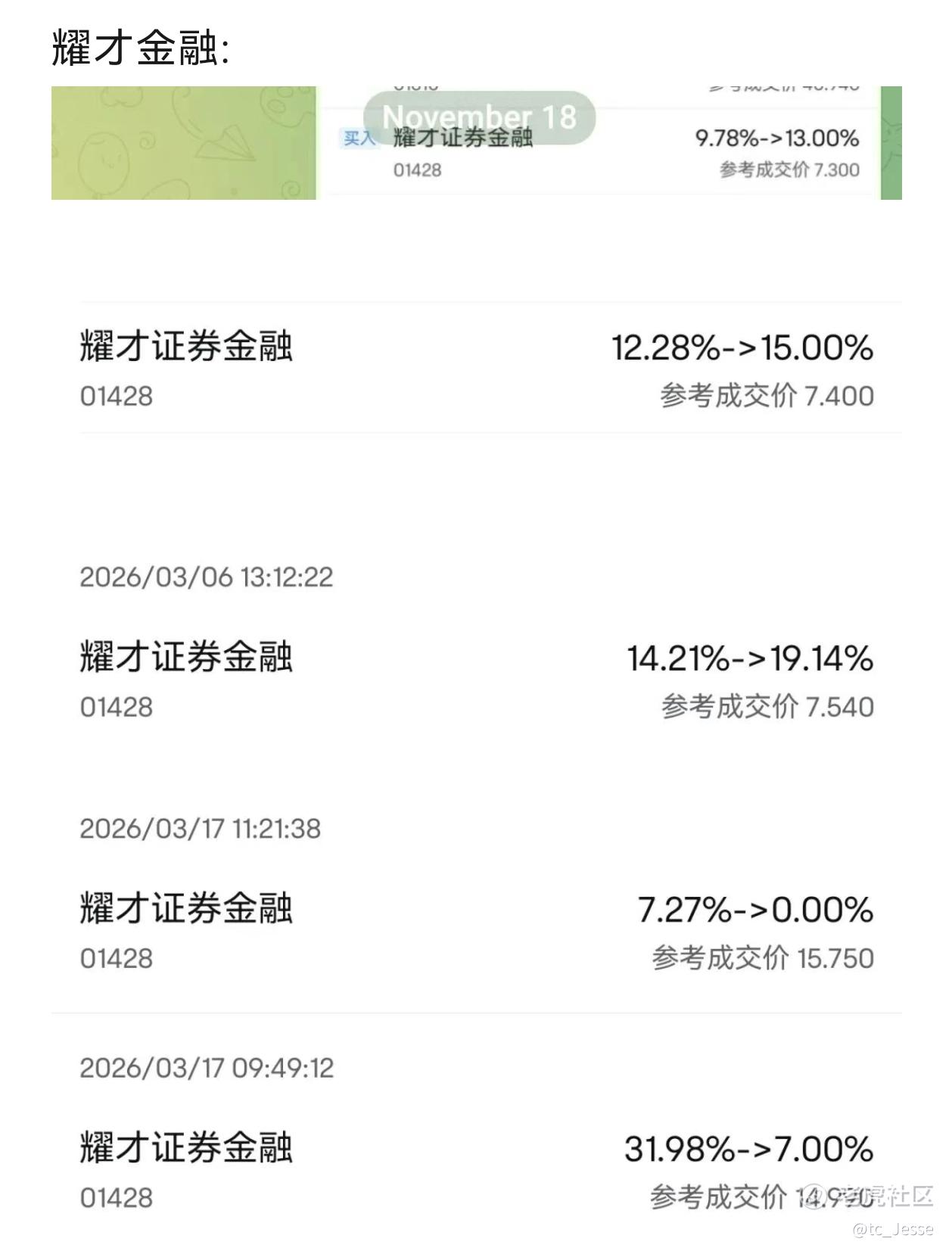This screenshot has width=952, height=1251.
Task: Click 参考成交价 7.300 in top snippet
Action: 789,170
